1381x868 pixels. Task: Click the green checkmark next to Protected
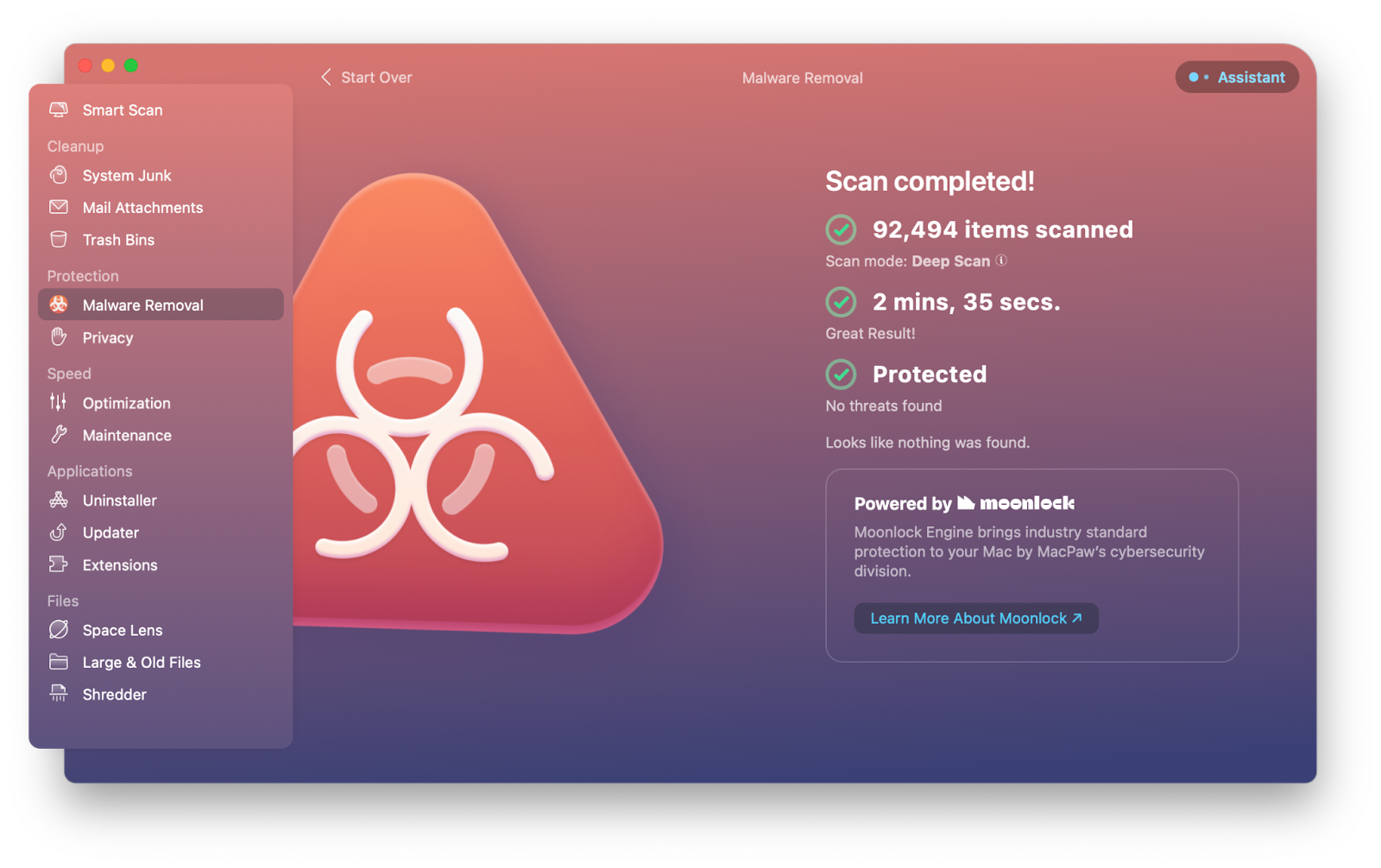pyautogui.click(x=841, y=374)
